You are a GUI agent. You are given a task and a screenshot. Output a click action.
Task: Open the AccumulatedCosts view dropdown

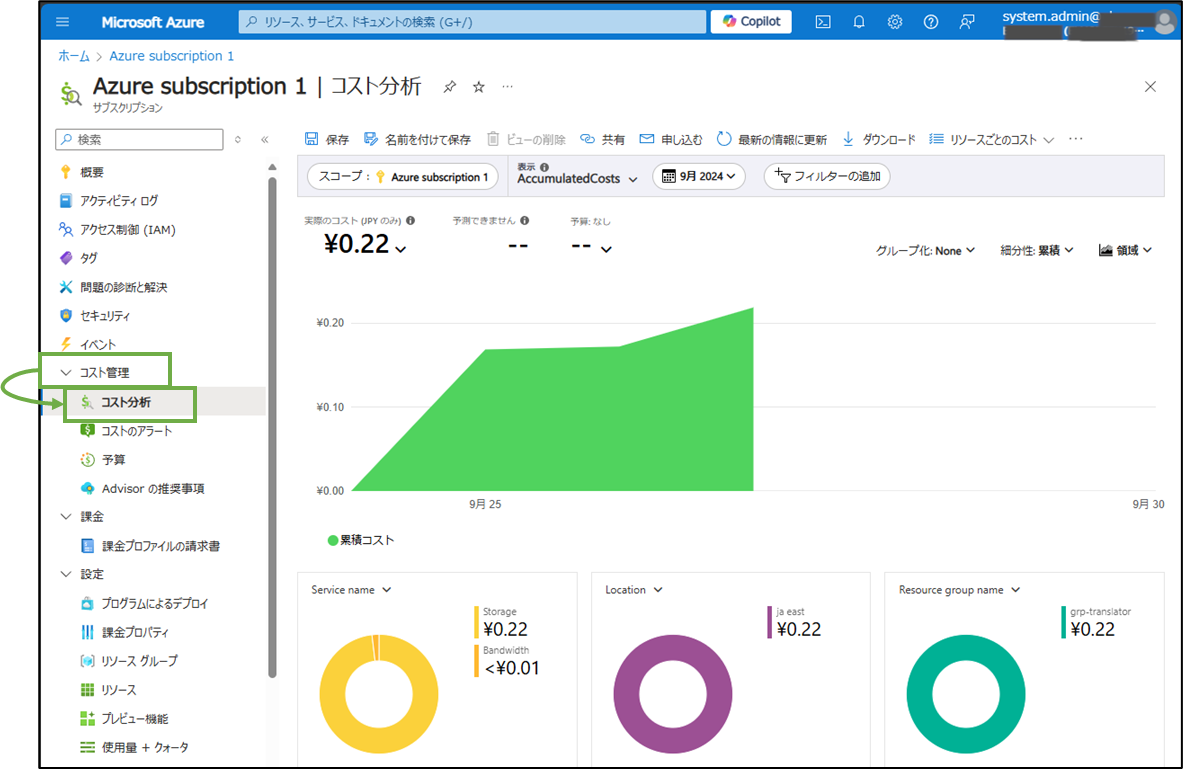577,178
